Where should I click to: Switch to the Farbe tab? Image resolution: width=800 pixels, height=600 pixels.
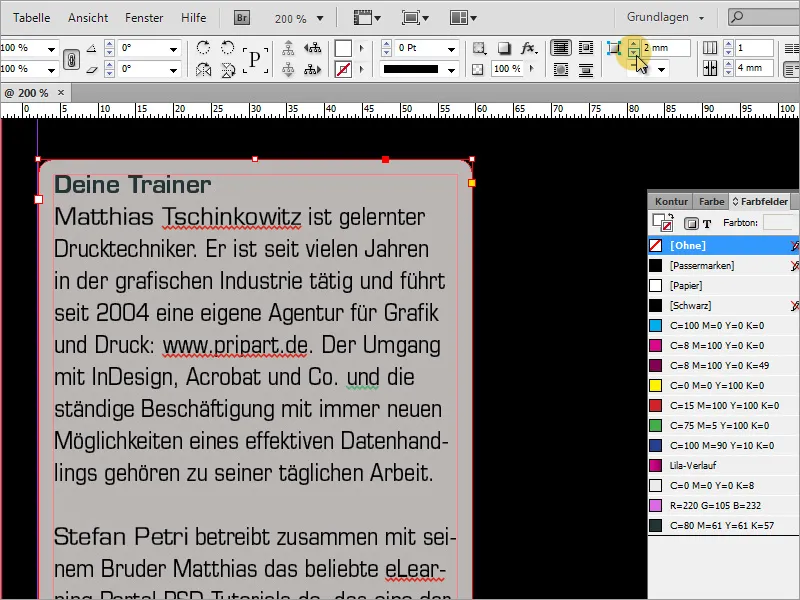pos(711,202)
